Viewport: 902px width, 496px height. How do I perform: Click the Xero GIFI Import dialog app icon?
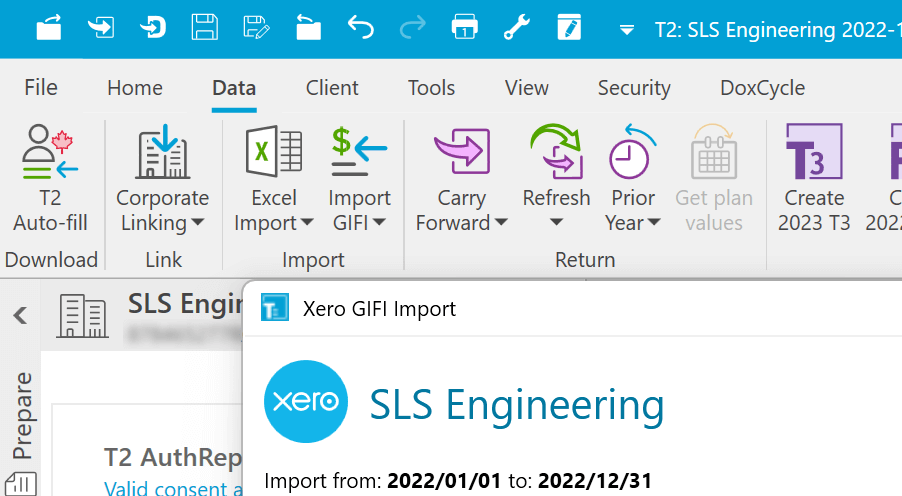(274, 307)
